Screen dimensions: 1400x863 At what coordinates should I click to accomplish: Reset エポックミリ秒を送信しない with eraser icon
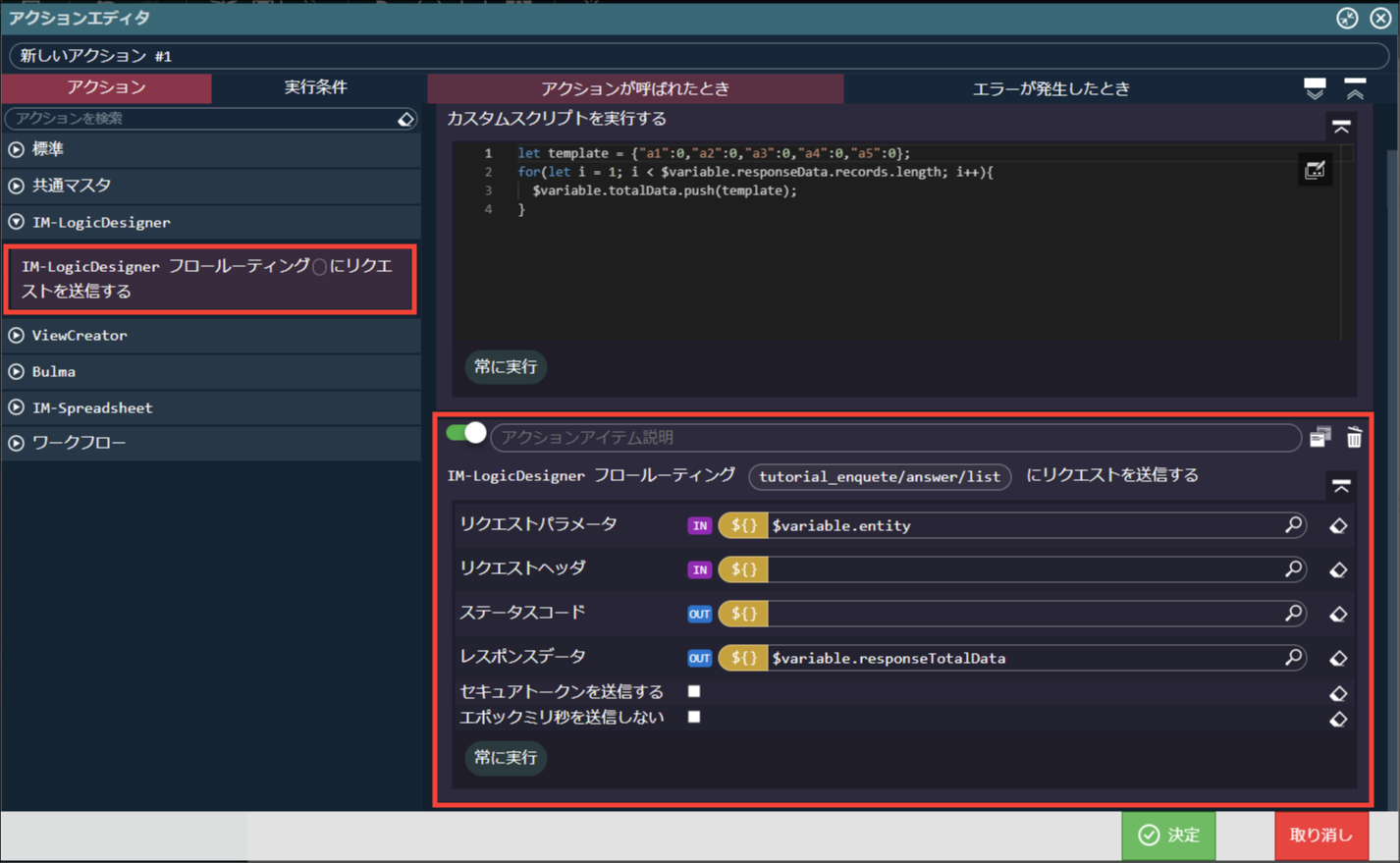click(1338, 720)
